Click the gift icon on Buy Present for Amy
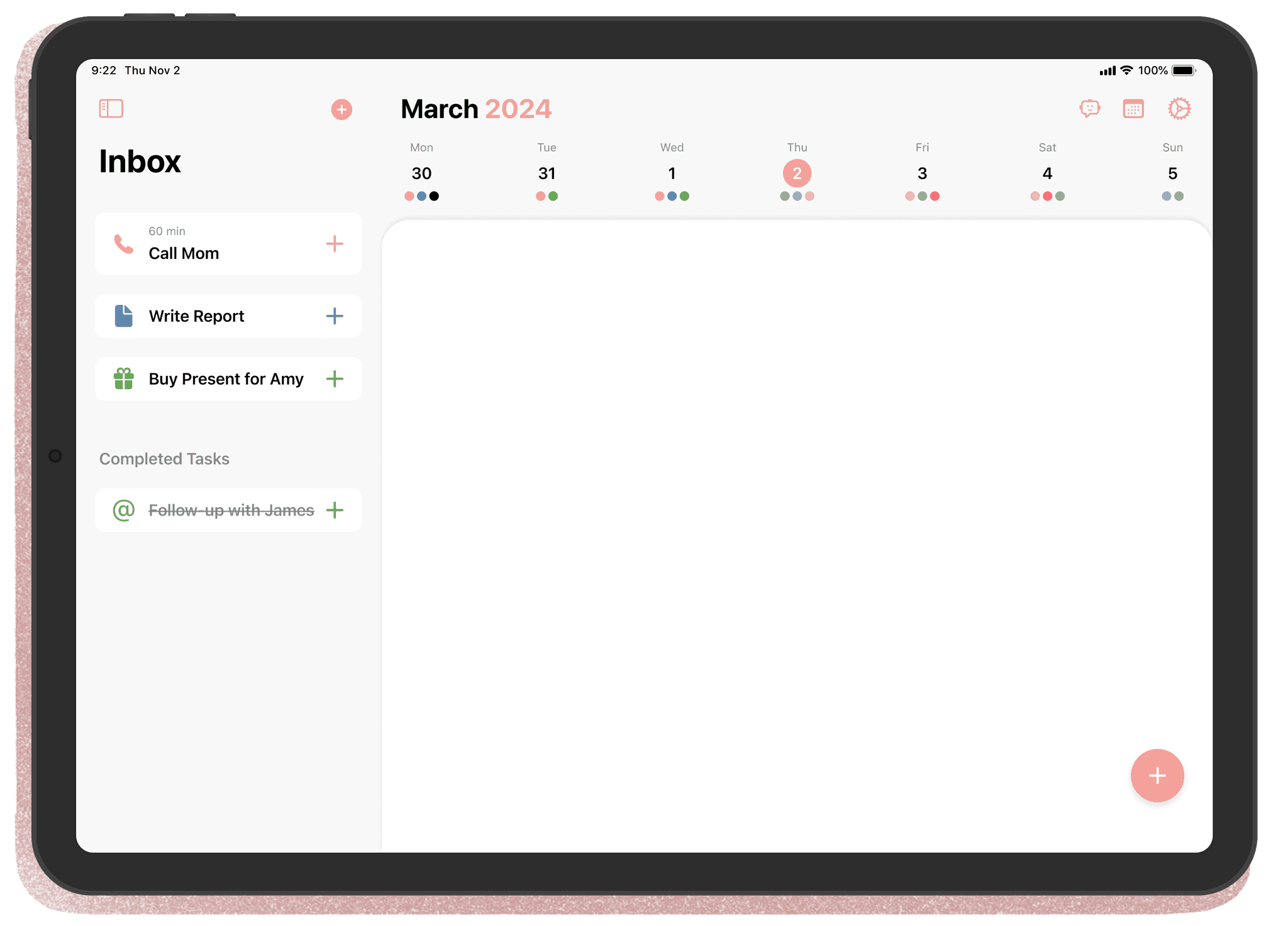Image resolution: width=1288 pixels, height=926 pixels. coord(123,378)
